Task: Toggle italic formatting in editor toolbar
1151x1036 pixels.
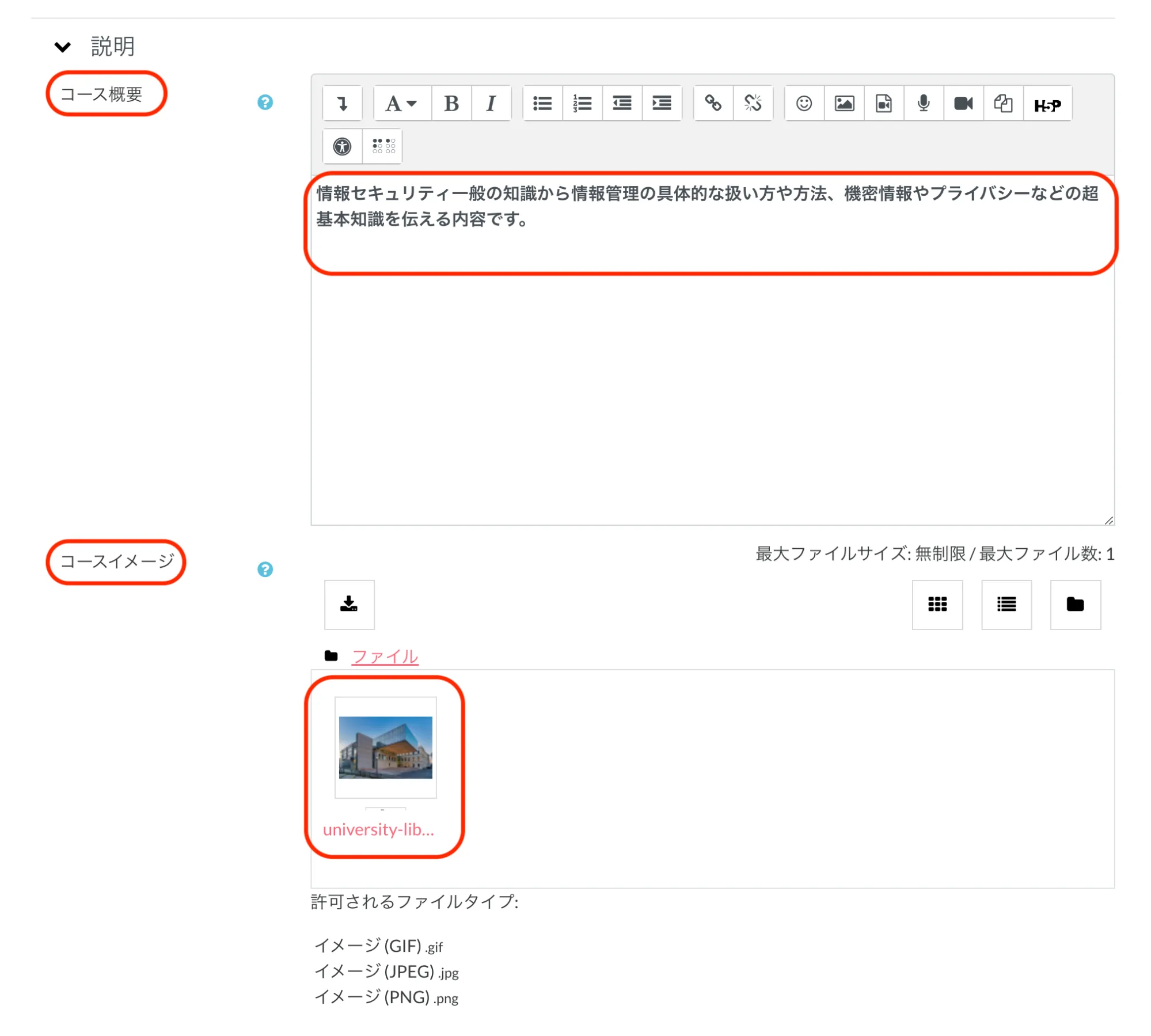Action: pyautogui.click(x=491, y=104)
